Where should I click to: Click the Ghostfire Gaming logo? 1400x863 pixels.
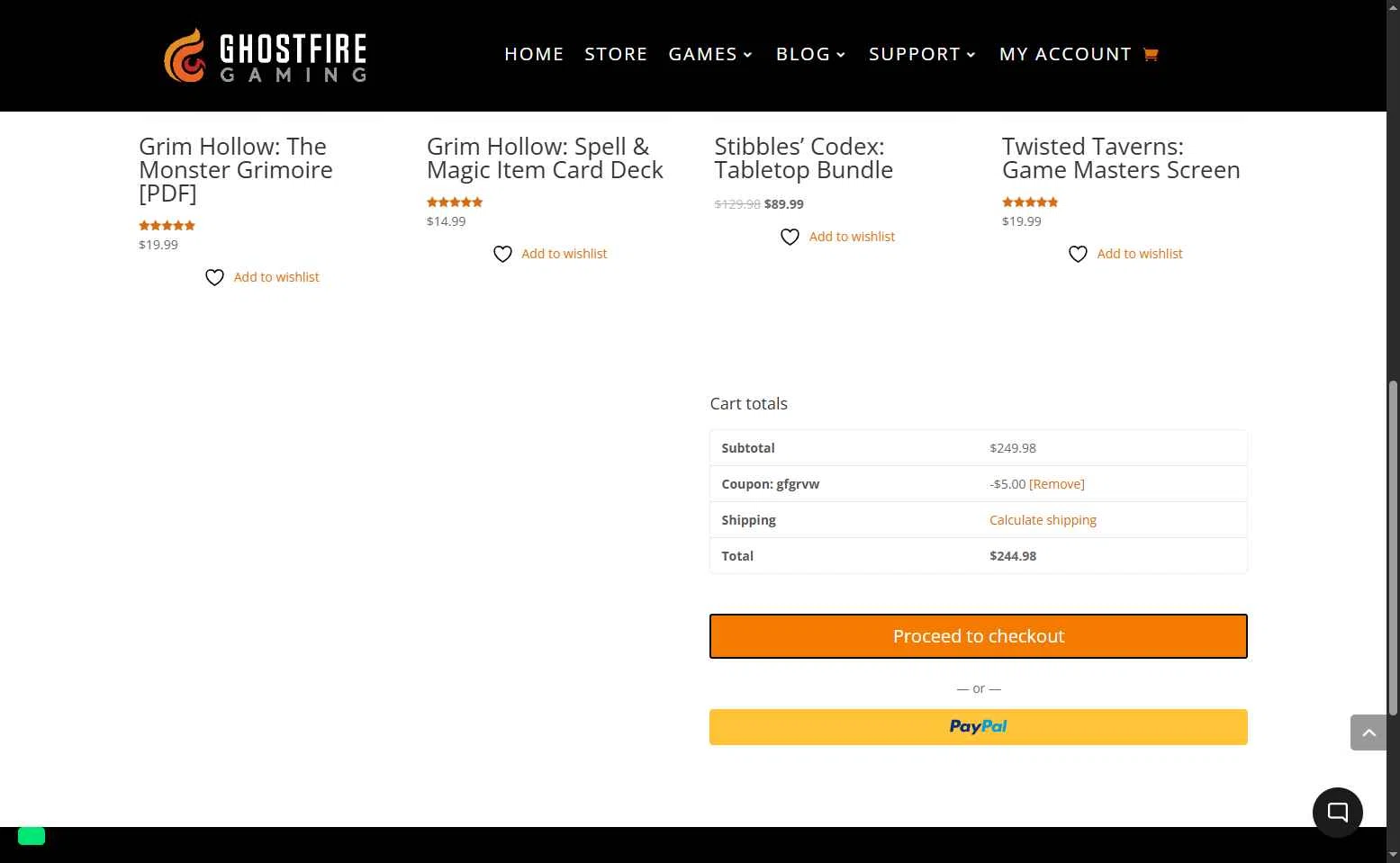click(266, 56)
